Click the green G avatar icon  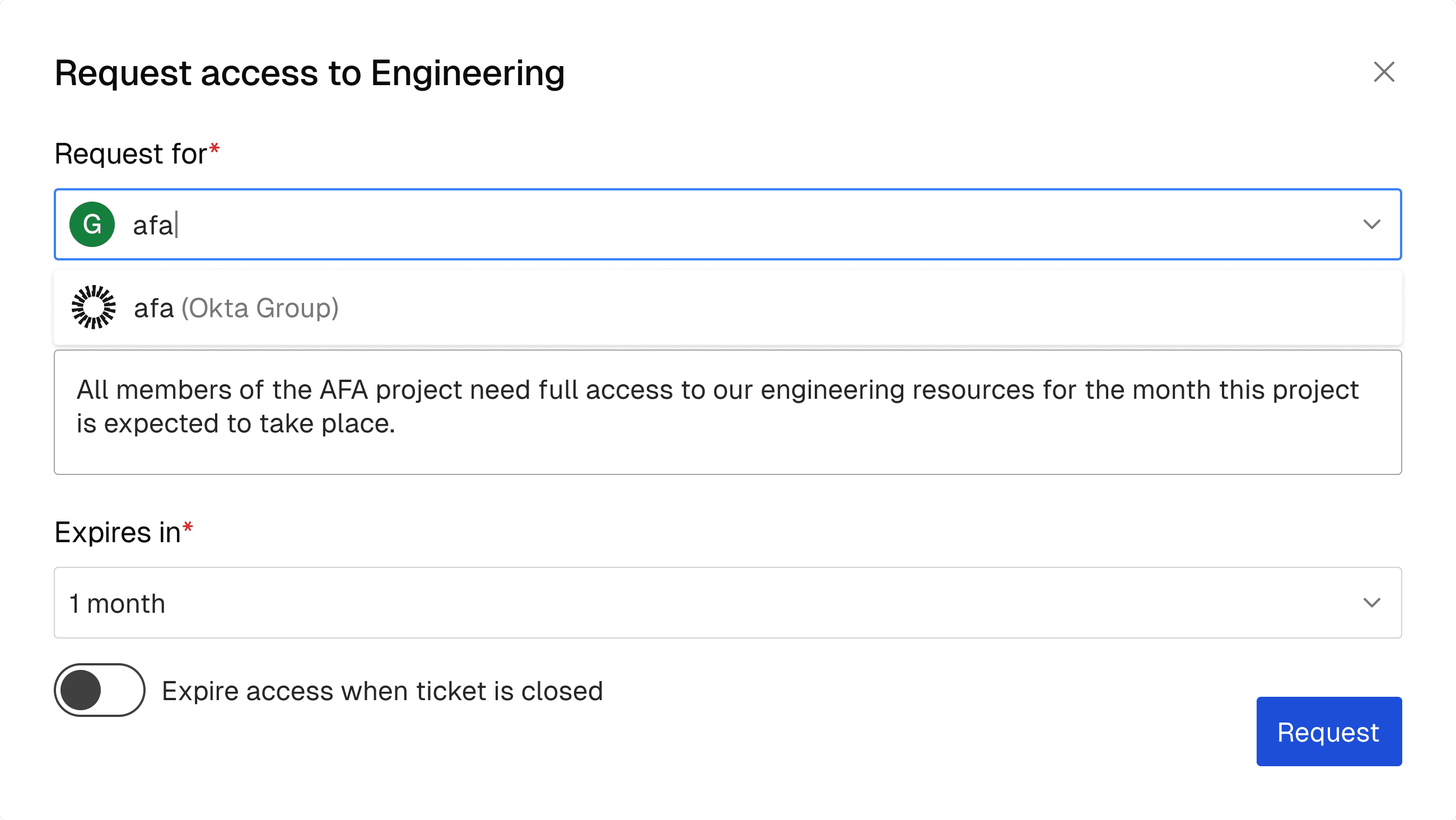click(x=92, y=225)
